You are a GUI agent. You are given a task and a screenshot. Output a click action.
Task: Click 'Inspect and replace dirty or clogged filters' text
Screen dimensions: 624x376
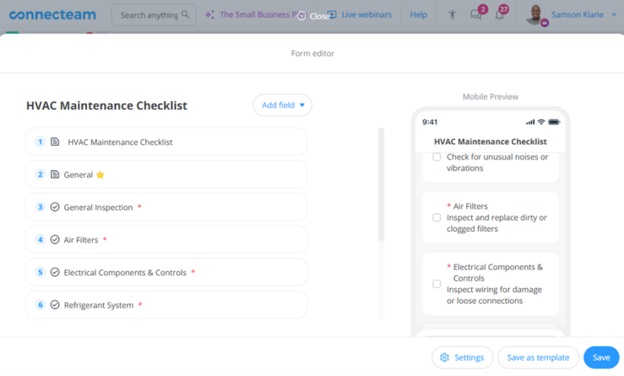[496, 223]
